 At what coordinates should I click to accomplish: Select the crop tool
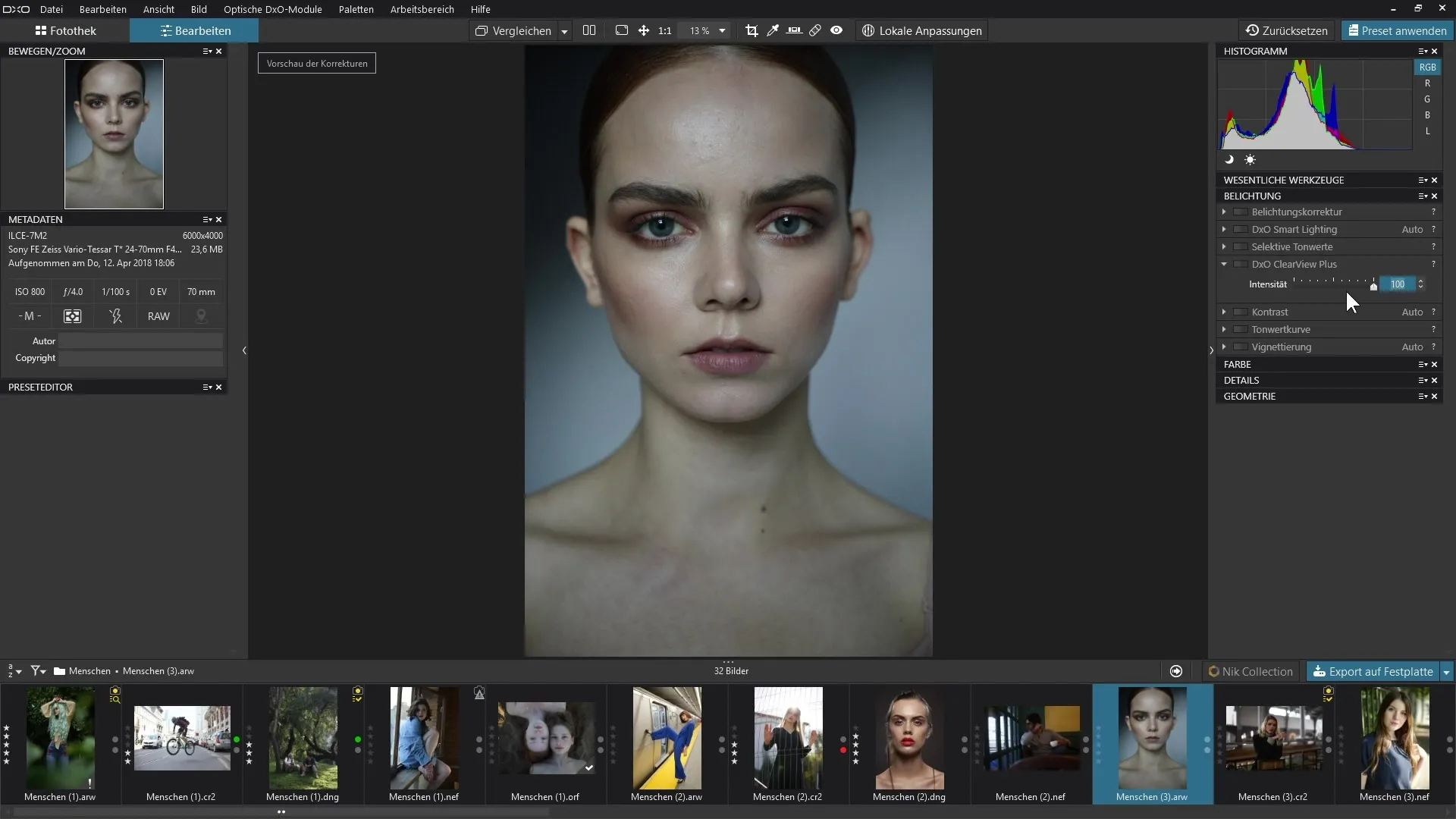752,30
